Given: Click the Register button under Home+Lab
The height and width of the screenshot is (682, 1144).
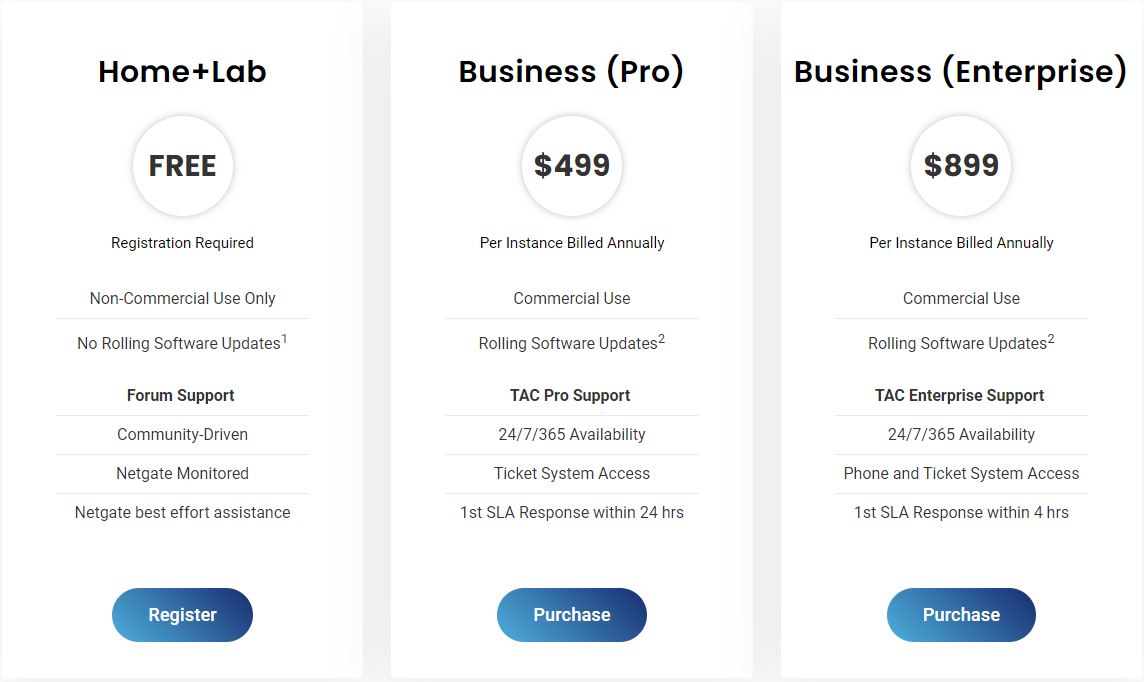Looking at the screenshot, I should [182, 615].
